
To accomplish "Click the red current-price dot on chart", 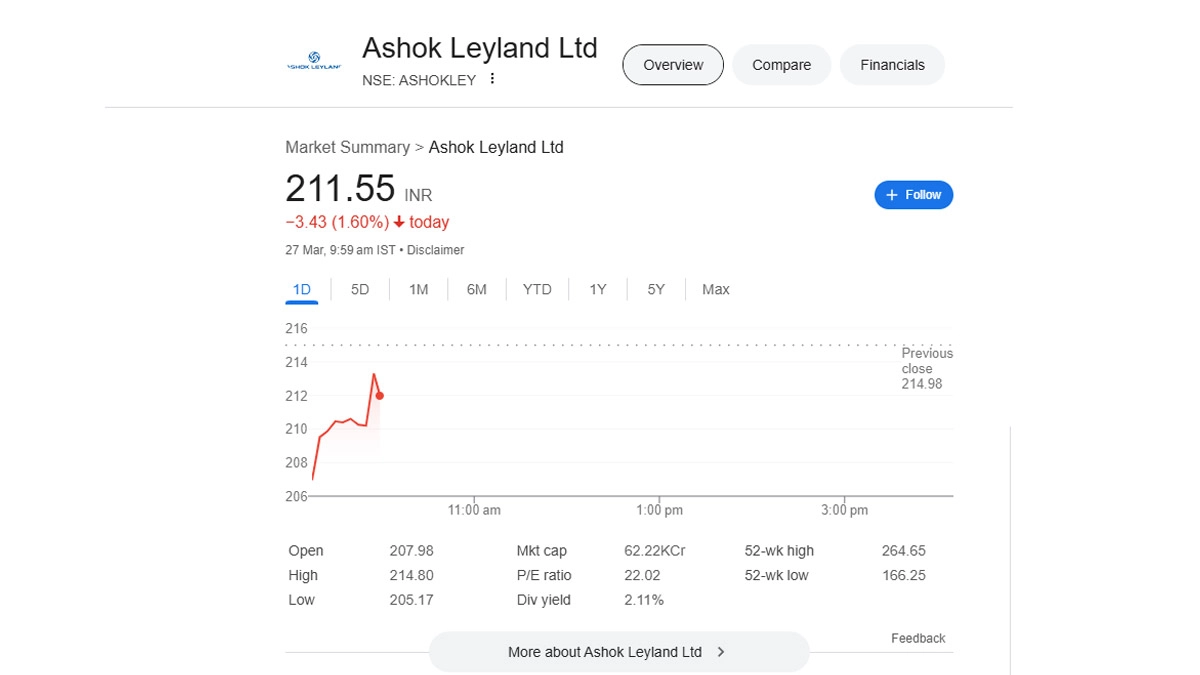I will (380, 396).
